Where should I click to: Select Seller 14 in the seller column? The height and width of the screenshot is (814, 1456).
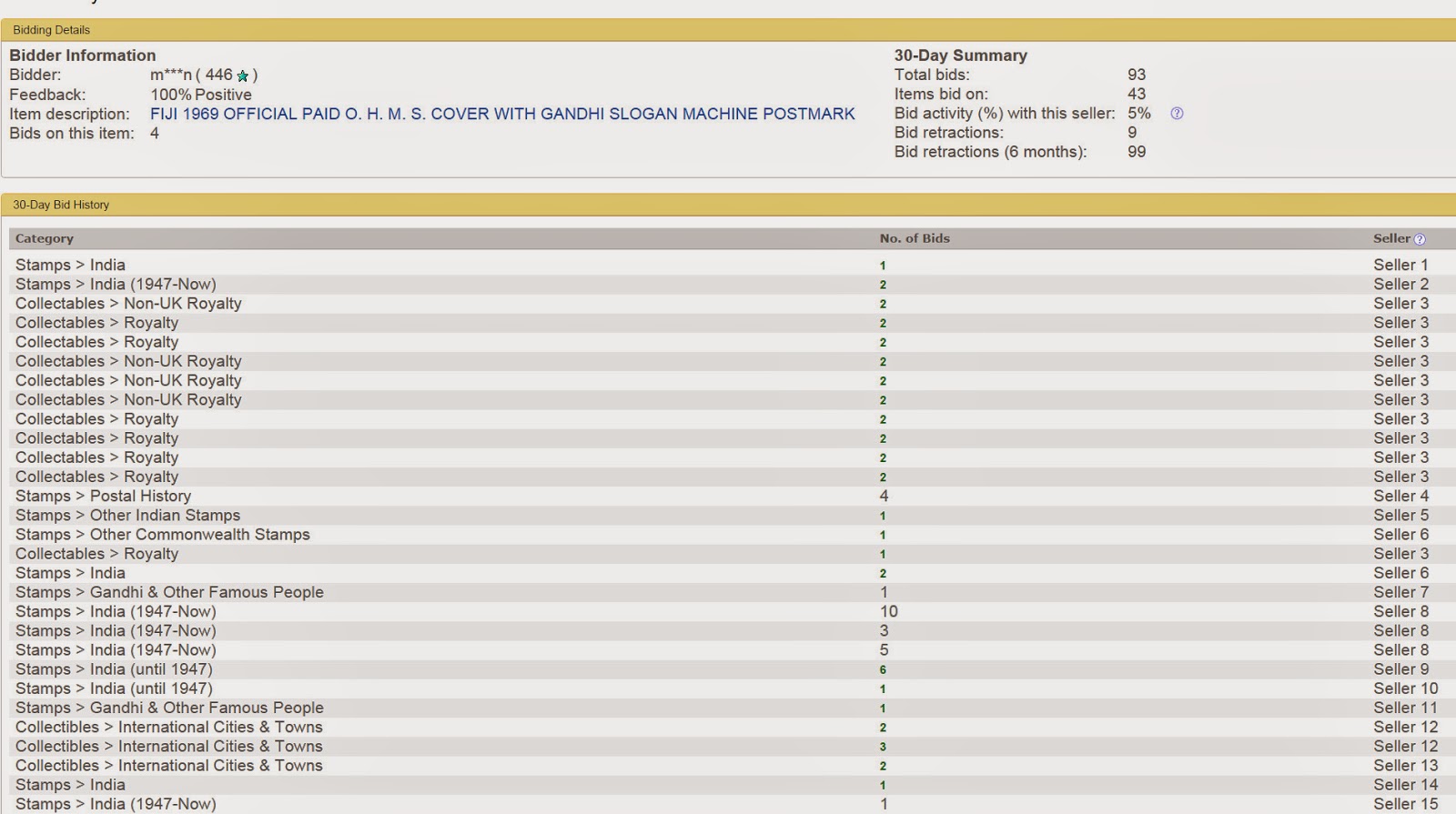pos(1406,785)
